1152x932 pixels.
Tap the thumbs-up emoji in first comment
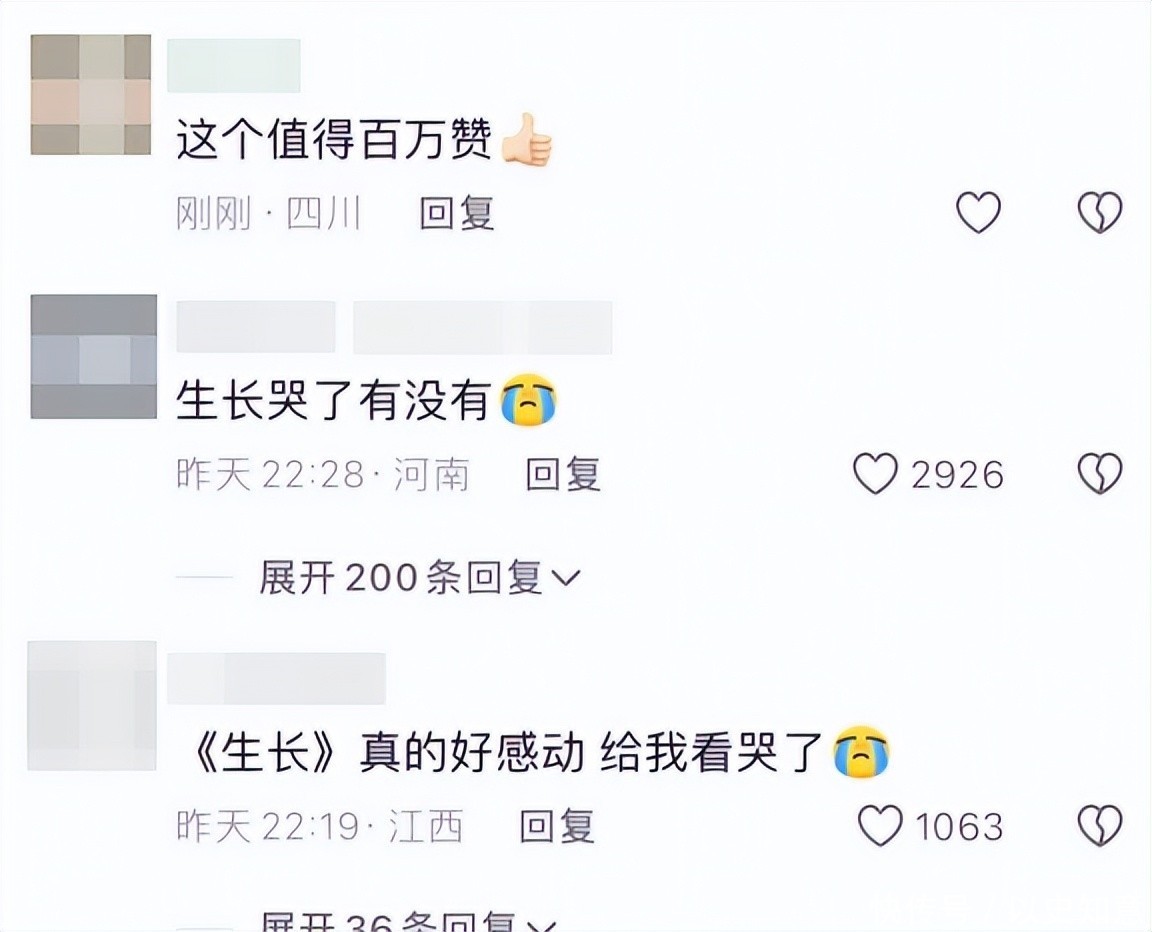click(x=526, y=140)
